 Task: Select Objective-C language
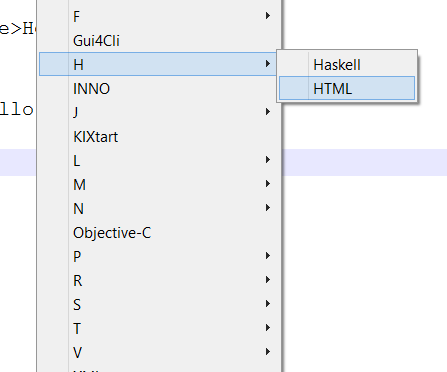(x=159, y=232)
